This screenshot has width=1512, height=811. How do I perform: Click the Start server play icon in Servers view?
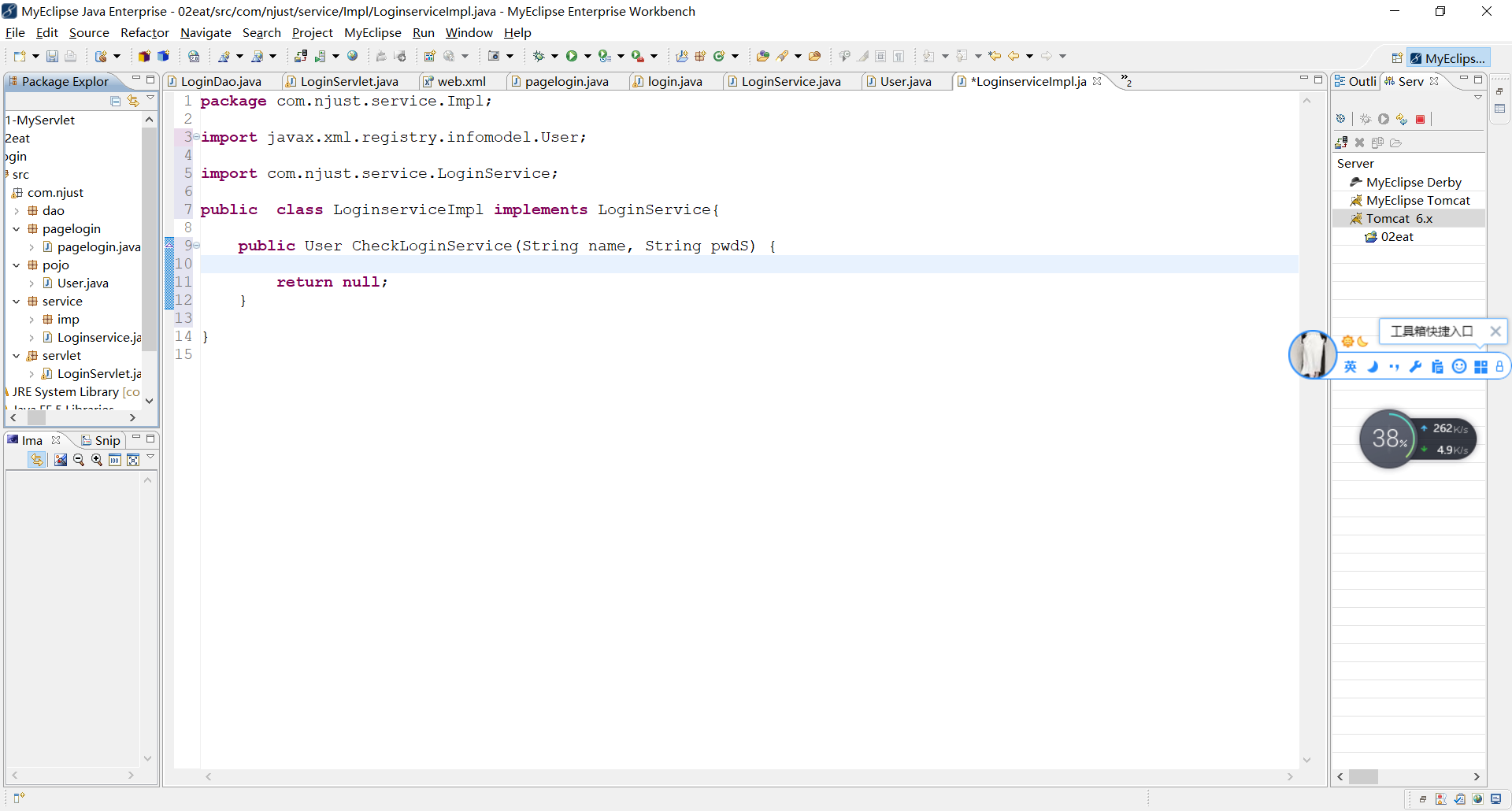[1384, 119]
